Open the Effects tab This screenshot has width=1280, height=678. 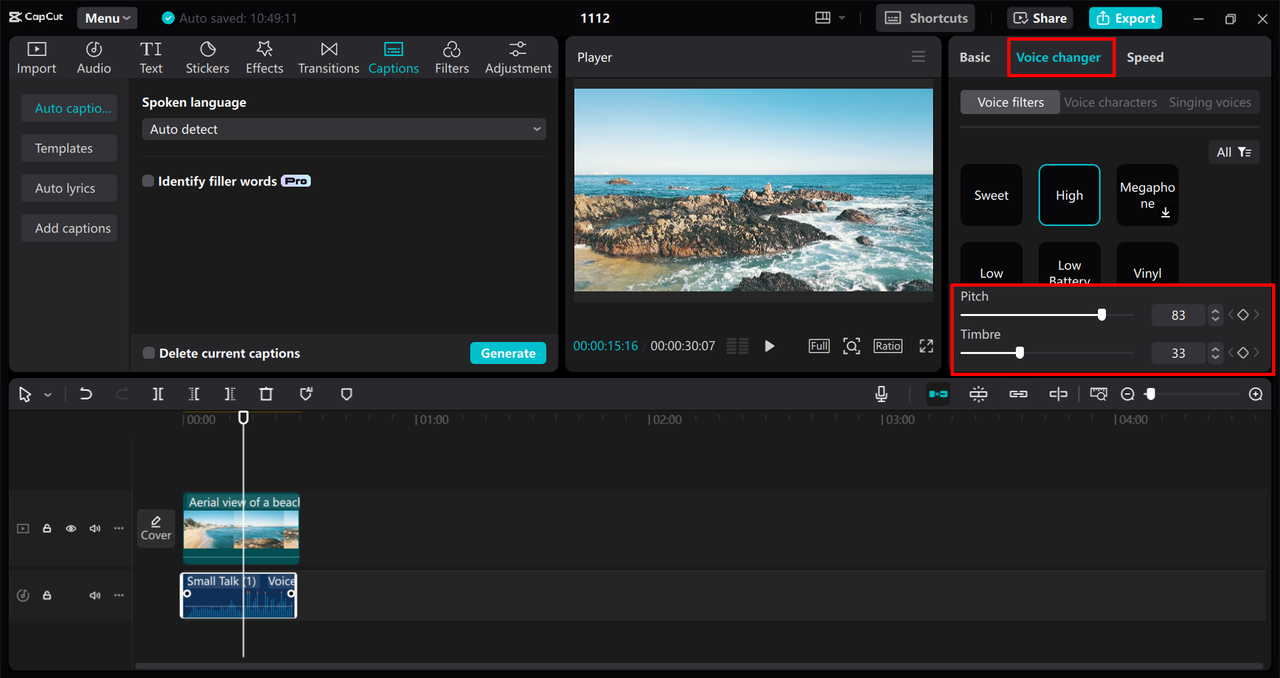coord(264,58)
